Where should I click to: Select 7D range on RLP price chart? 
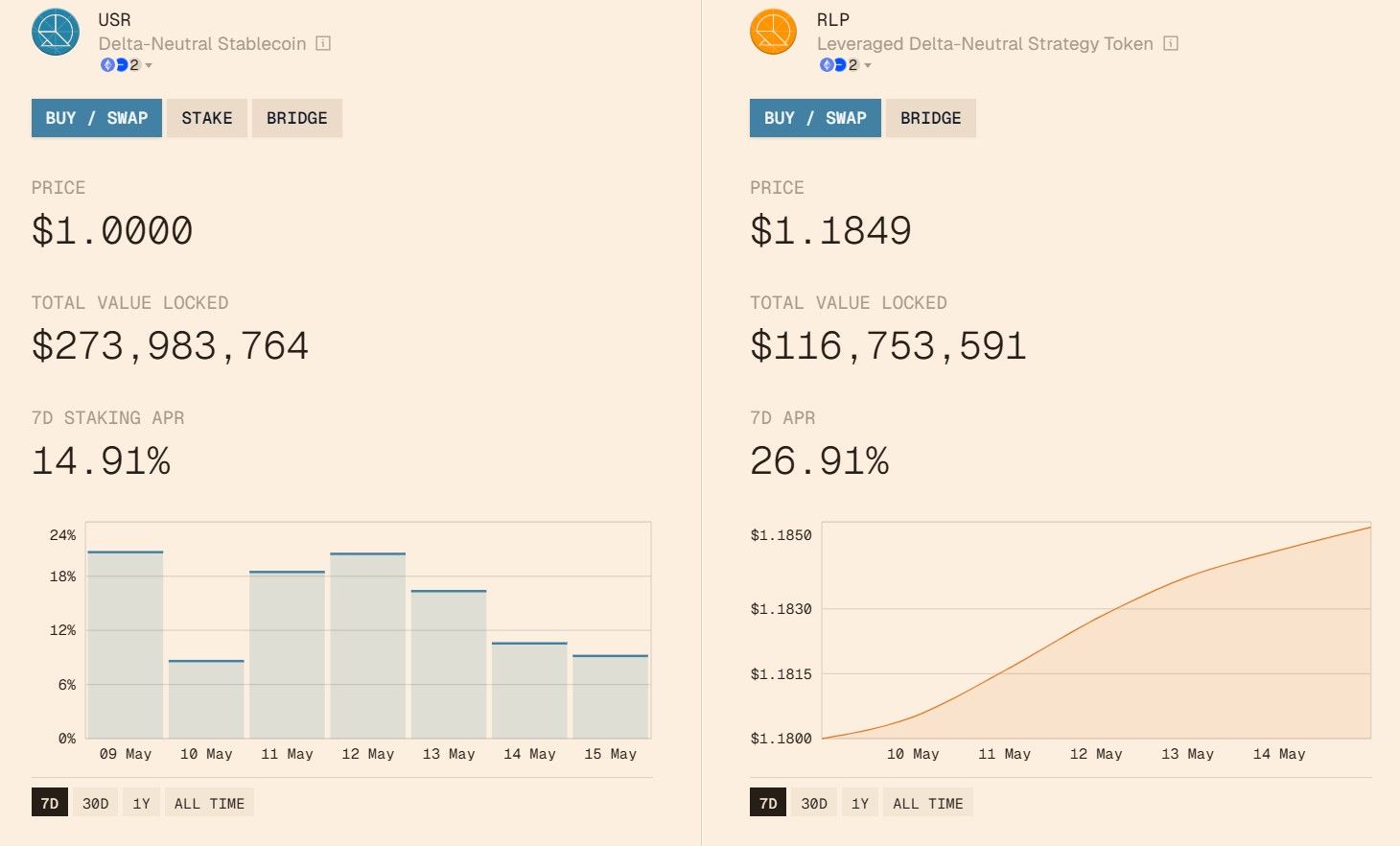click(768, 803)
